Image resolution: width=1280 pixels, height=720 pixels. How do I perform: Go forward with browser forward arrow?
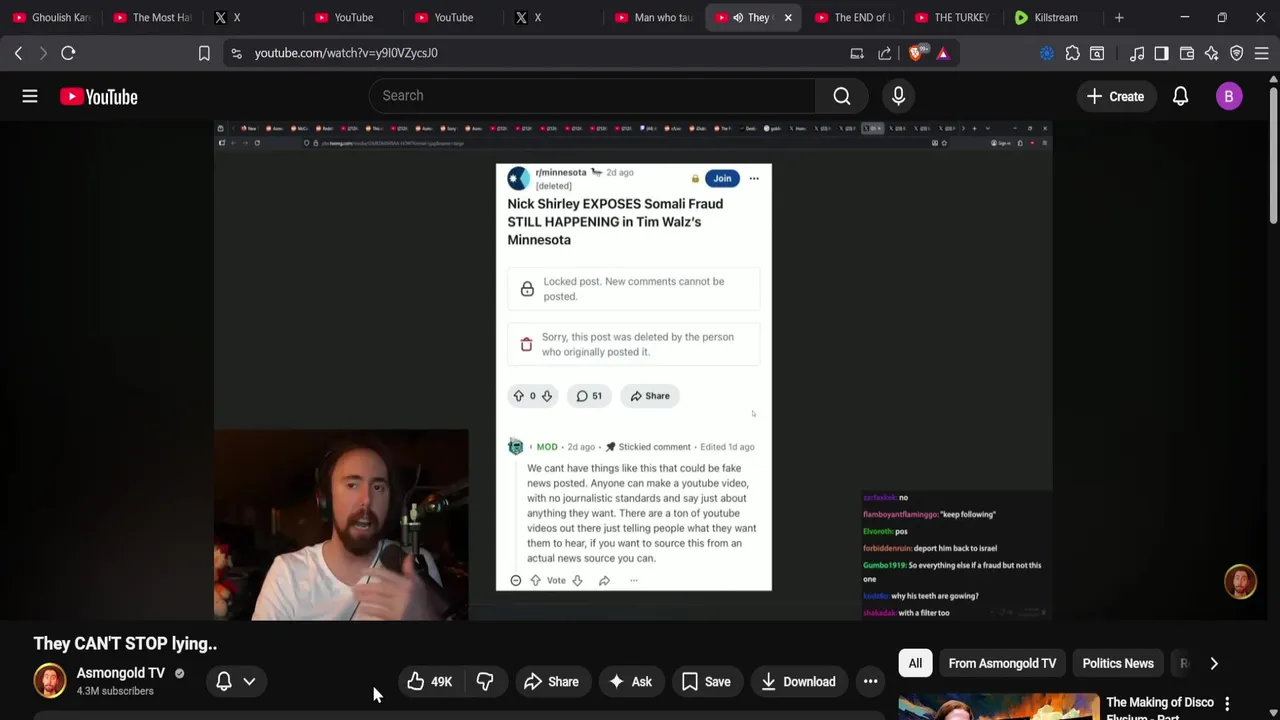pos(43,53)
